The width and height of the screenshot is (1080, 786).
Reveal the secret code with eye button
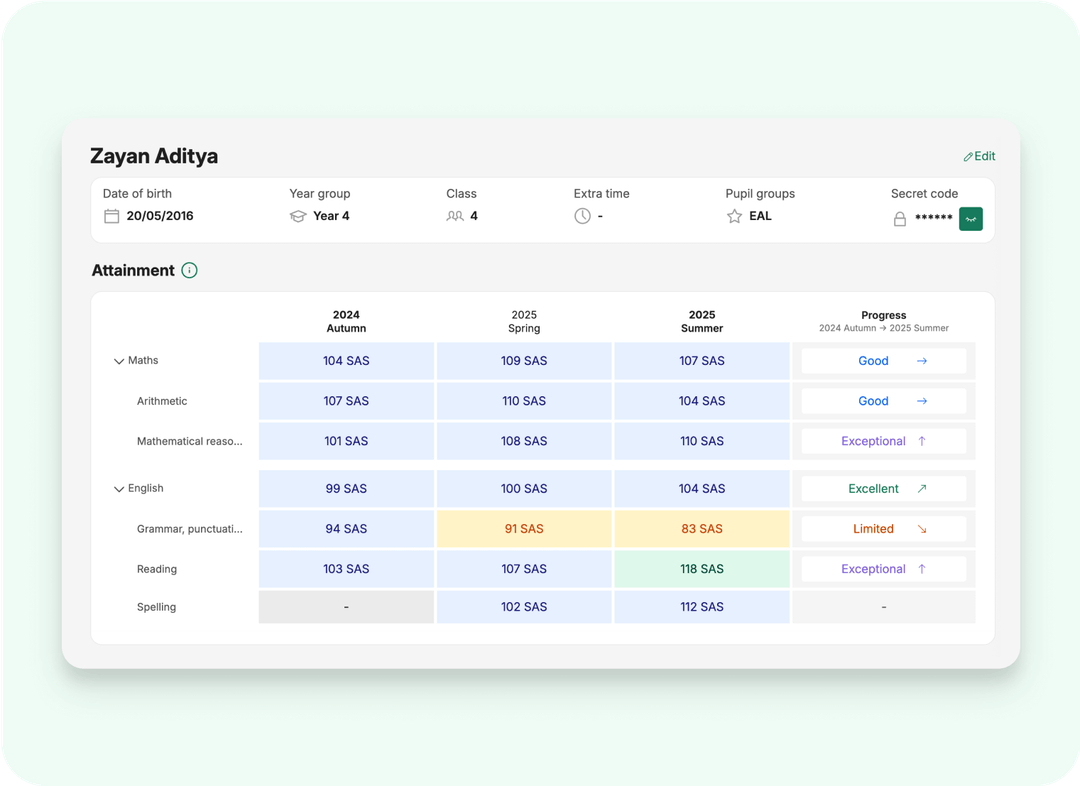pos(970,219)
